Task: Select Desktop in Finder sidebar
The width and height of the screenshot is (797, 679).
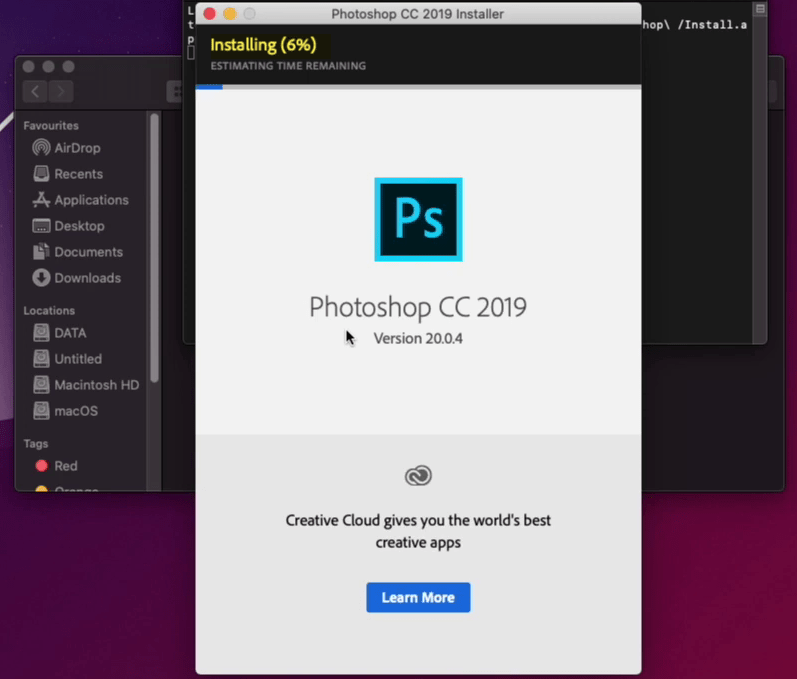Action: click(79, 226)
